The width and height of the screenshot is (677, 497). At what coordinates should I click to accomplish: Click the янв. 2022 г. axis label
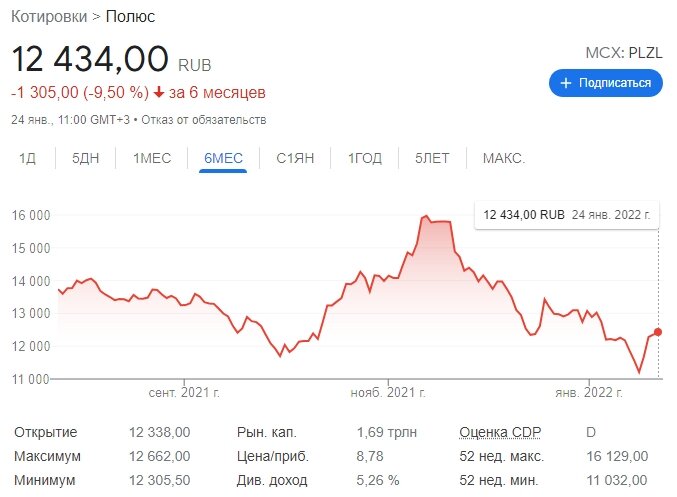pyautogui.click(x=589, y=393)
